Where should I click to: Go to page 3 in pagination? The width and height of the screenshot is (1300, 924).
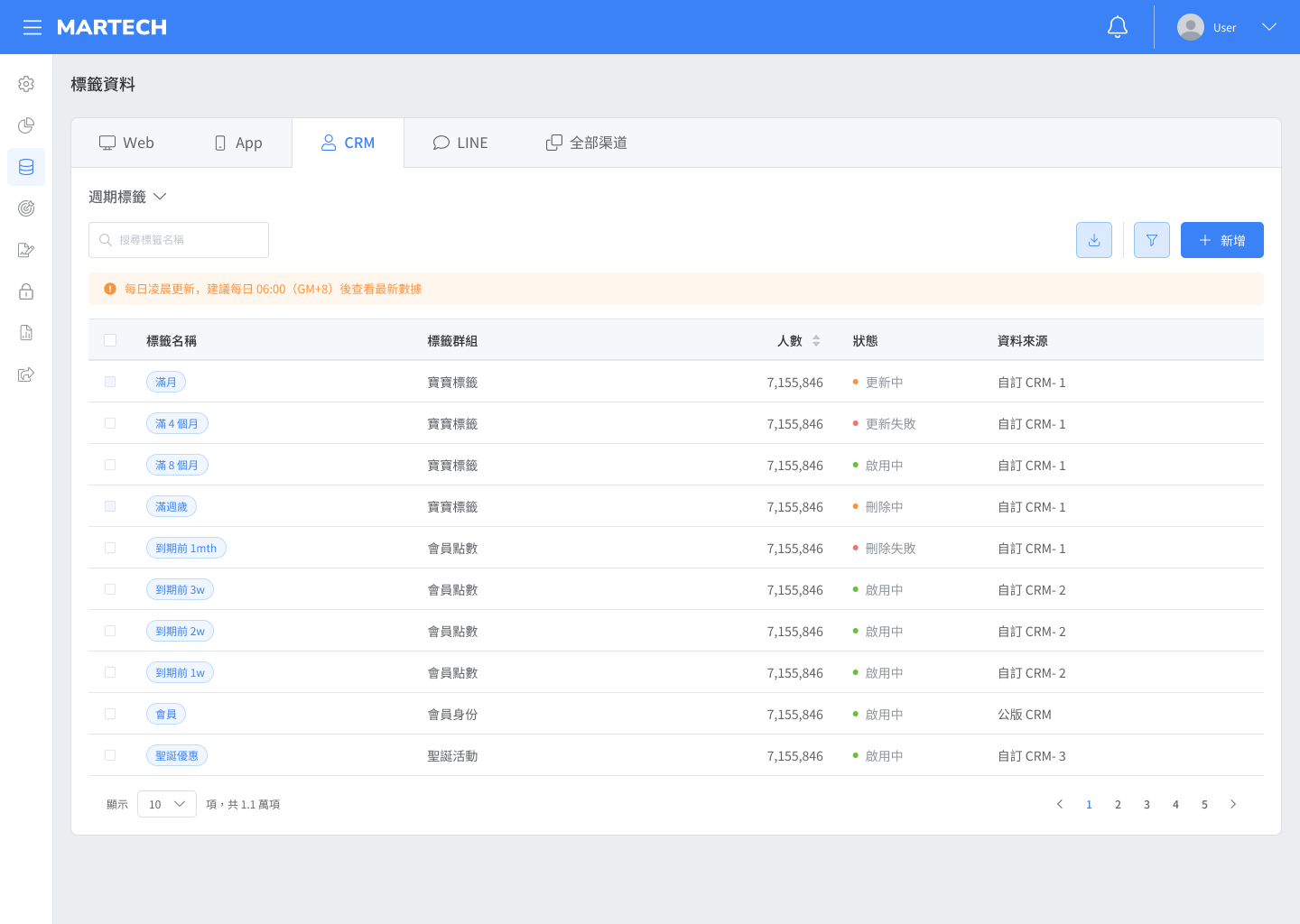pyautogui.click(x=1147, y=804)
